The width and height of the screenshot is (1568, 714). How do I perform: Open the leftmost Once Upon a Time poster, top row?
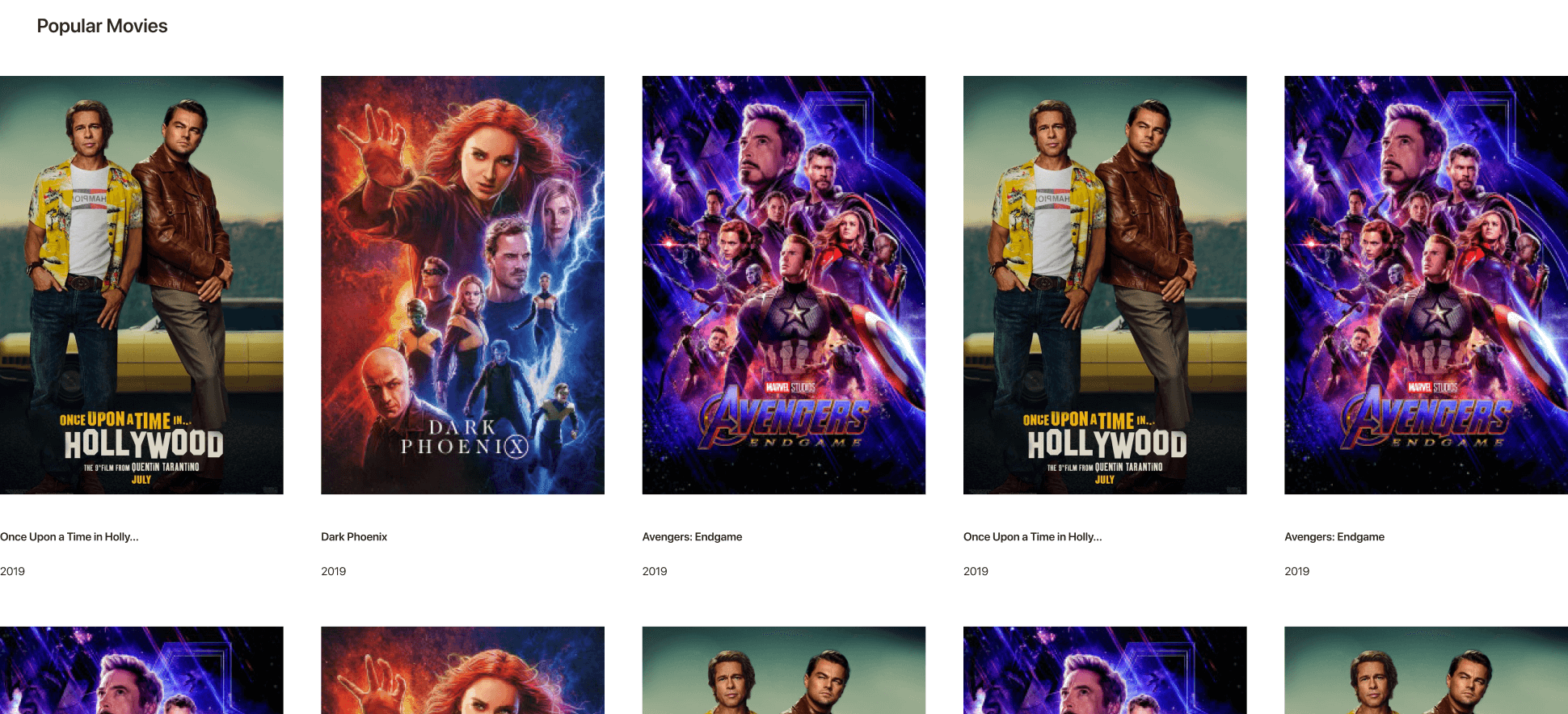pos(141,285)
